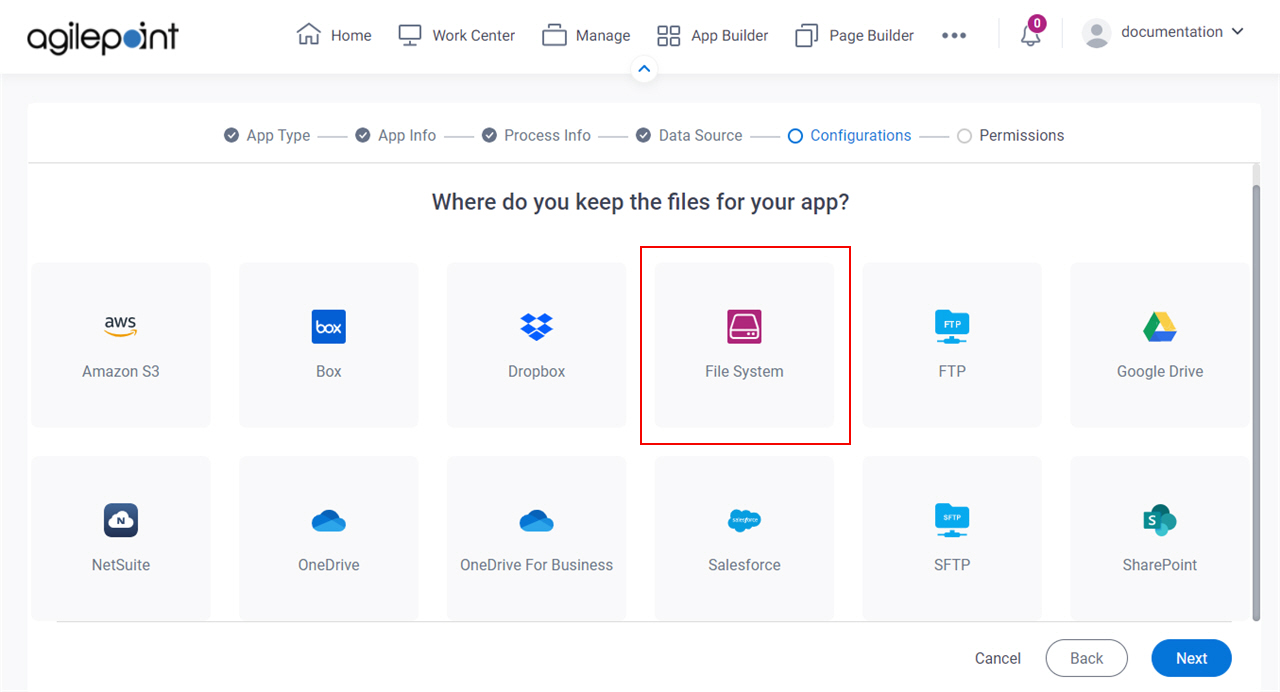Open the App Builder menu label
The width and height of the screenshot is (1280, 692).
[730, 35]
